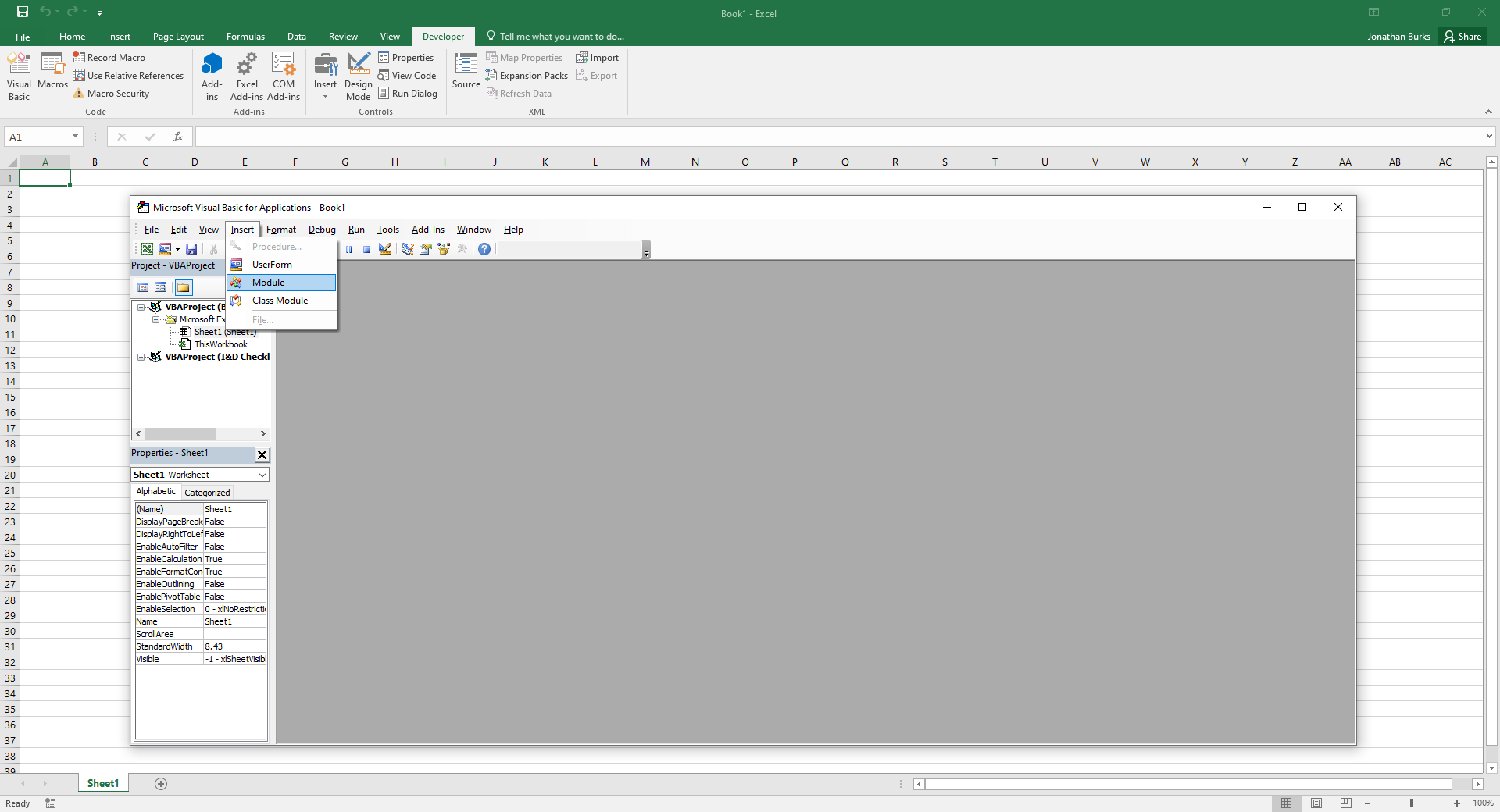This screenshot has width=1500, height=812.
Task: Switch to Page Layout view in status bar
Action: [x=1316, y=803]
